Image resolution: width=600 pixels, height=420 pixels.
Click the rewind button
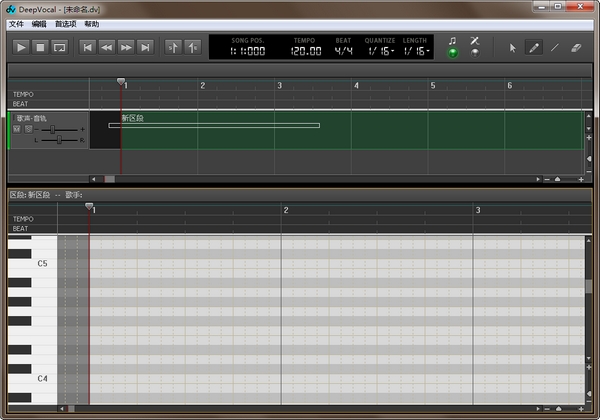tap(107, 47)
